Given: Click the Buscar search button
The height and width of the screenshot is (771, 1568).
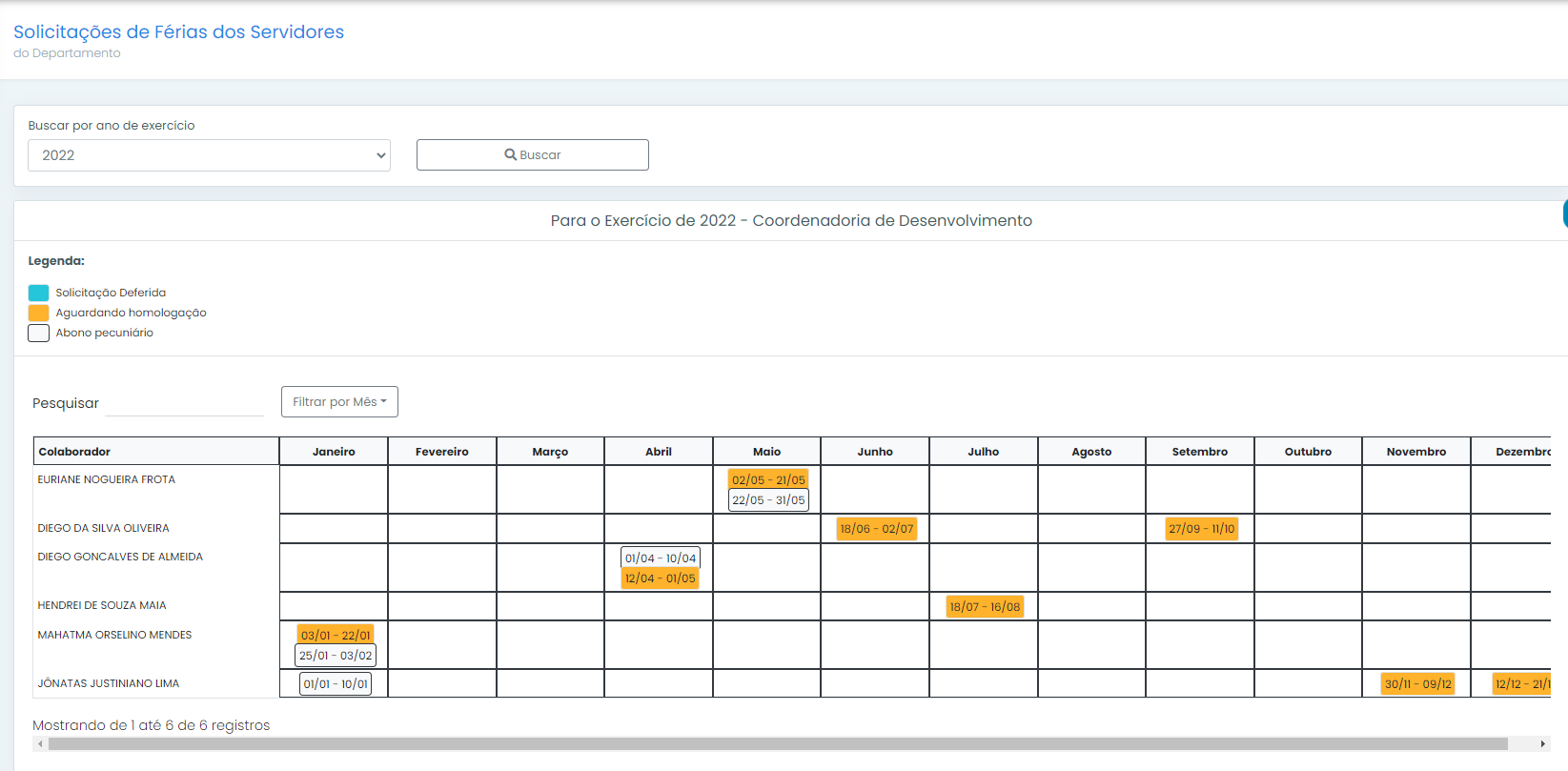Looking at the screenshot, I should [532, 154].
